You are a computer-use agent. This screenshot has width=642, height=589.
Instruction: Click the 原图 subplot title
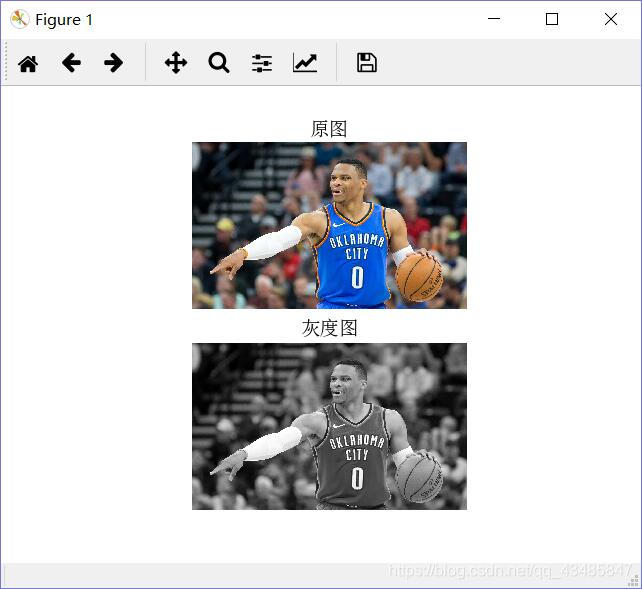(329, 129)
